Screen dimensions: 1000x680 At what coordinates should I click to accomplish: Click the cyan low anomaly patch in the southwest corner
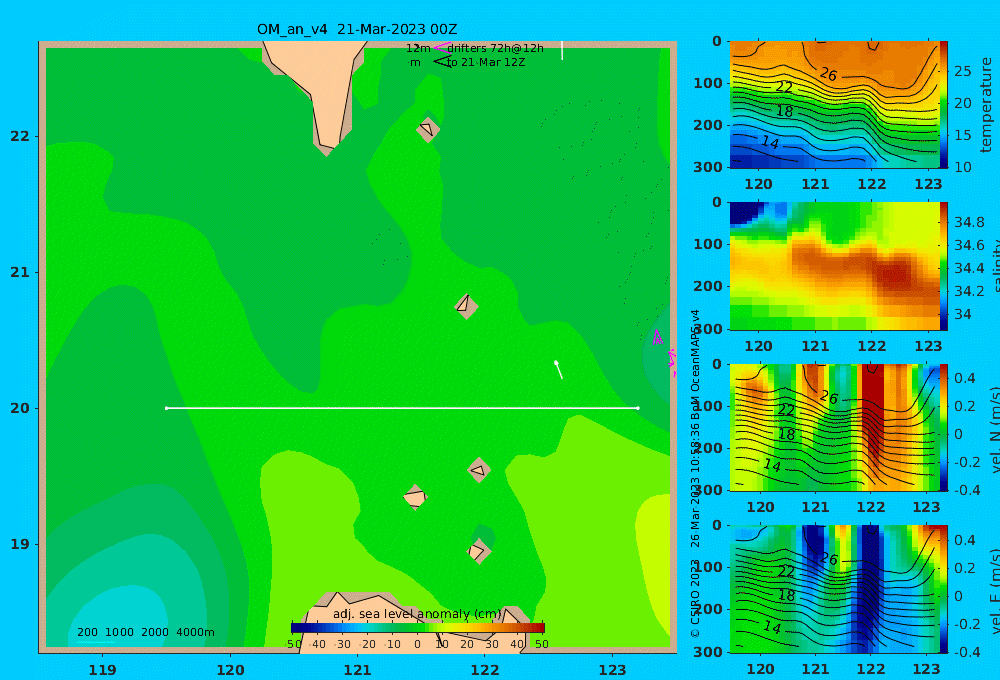click(x=118, y=616)
